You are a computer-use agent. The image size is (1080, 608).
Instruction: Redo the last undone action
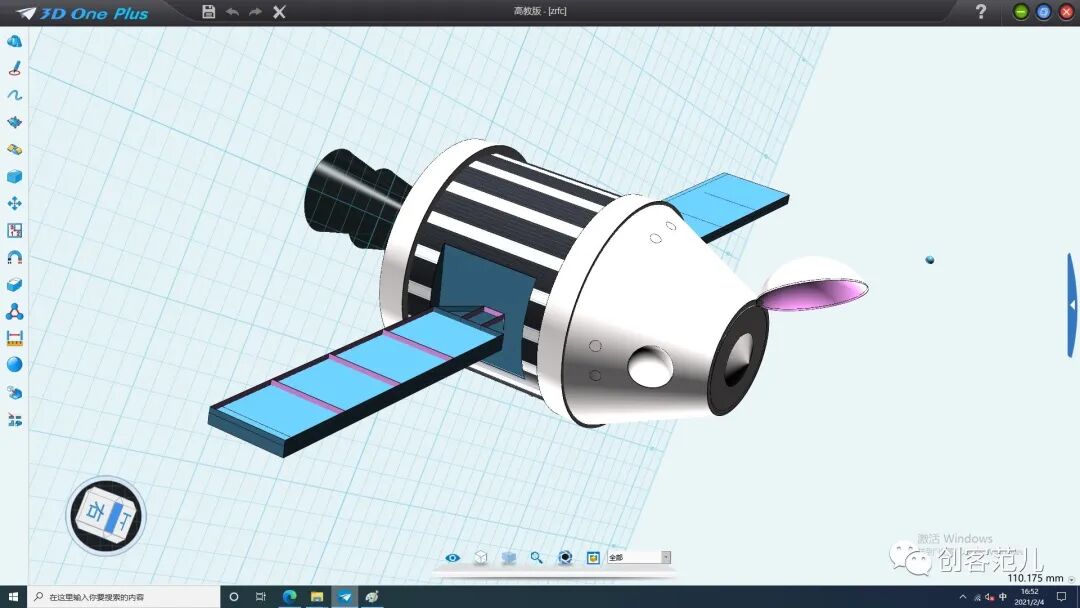[256, 12]
